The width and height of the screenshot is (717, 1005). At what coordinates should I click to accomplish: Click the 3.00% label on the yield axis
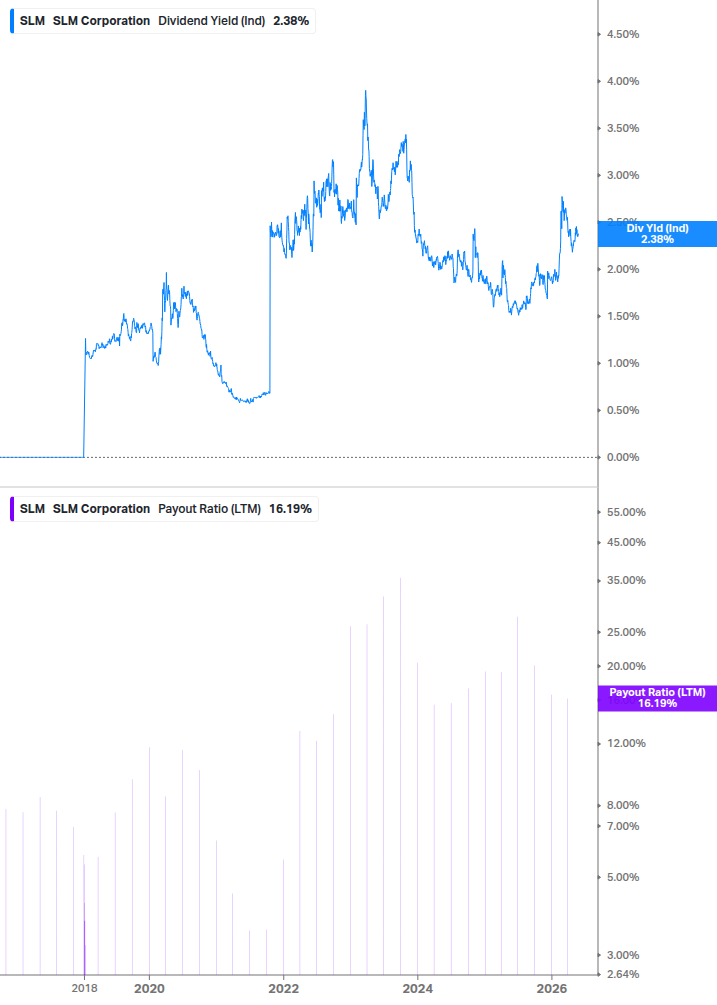tap(623, 176)
